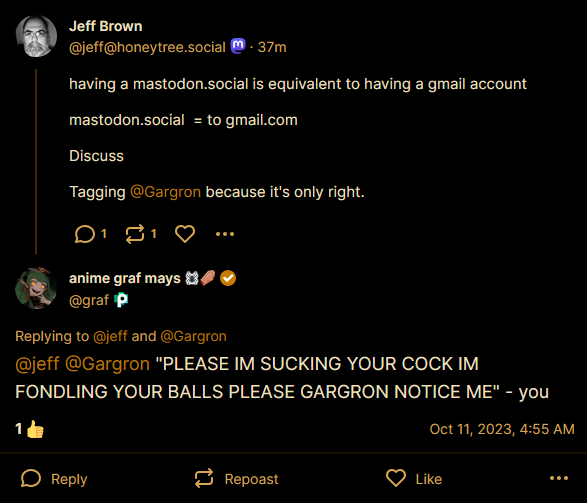Click the Oct 11, 2023, 4:55 AM timestamp
The width and height of the screenshot is (587, 503).
pos(502,429)
